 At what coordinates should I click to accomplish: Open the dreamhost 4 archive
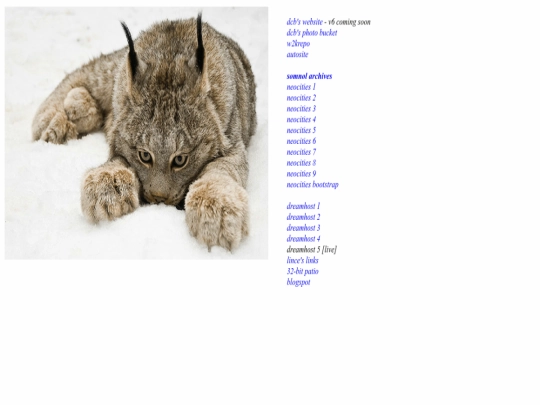[303, 239]
